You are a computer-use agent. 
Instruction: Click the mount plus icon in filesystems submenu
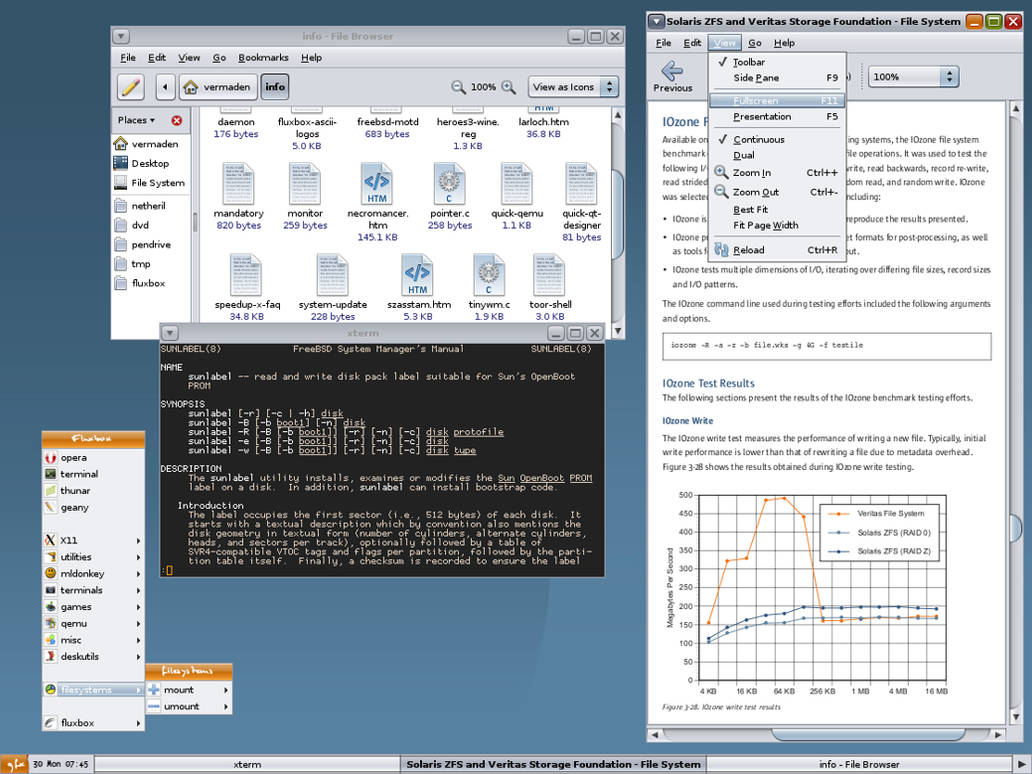pos(155,689)
